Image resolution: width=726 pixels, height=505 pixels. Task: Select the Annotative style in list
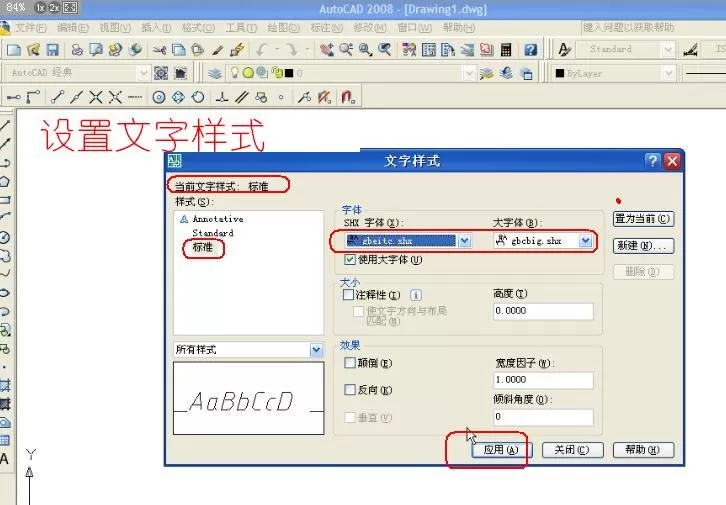218,219
